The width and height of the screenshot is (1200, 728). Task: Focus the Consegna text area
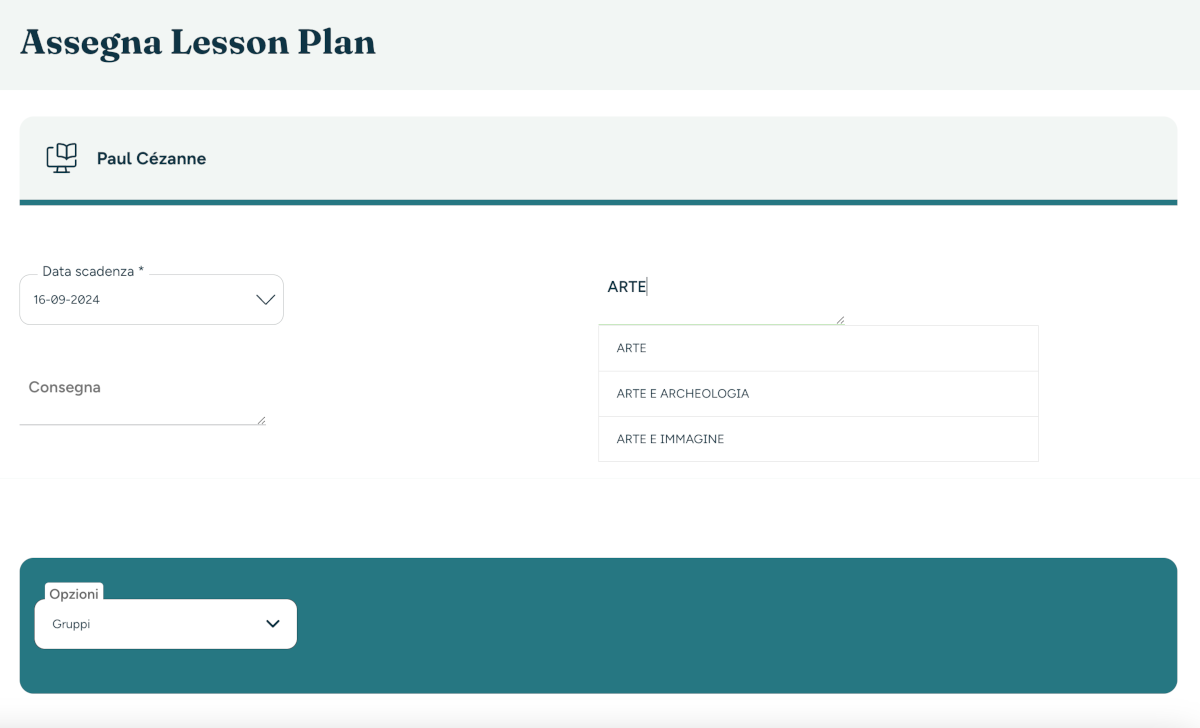[143, 398]
